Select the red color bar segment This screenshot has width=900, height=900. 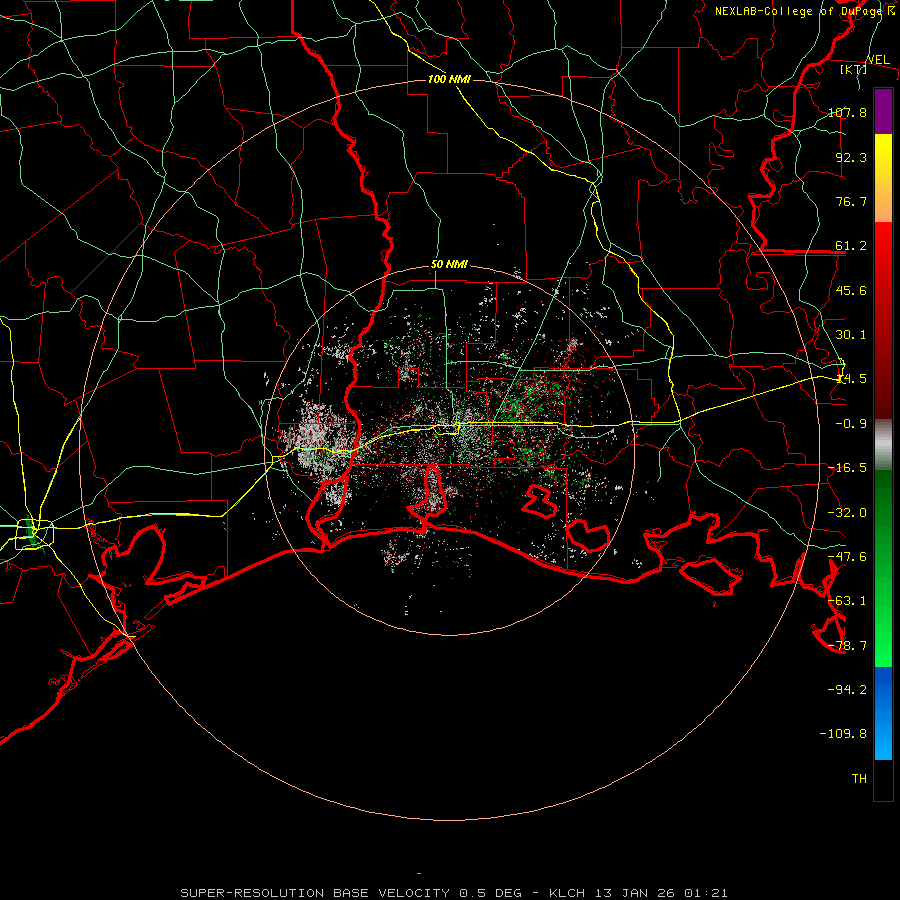coord(883,320)
